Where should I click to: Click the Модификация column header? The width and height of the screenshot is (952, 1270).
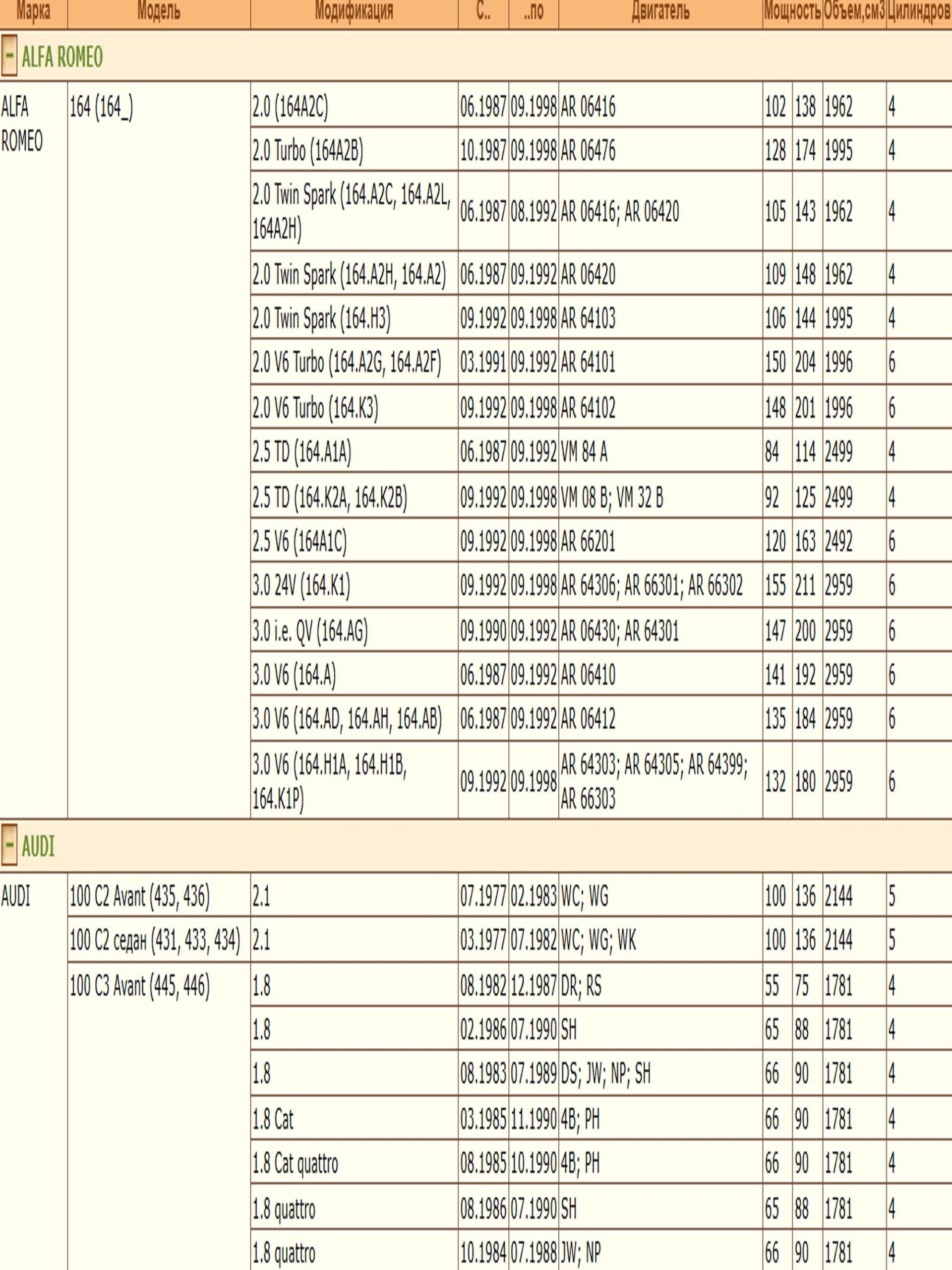[354, 11]
